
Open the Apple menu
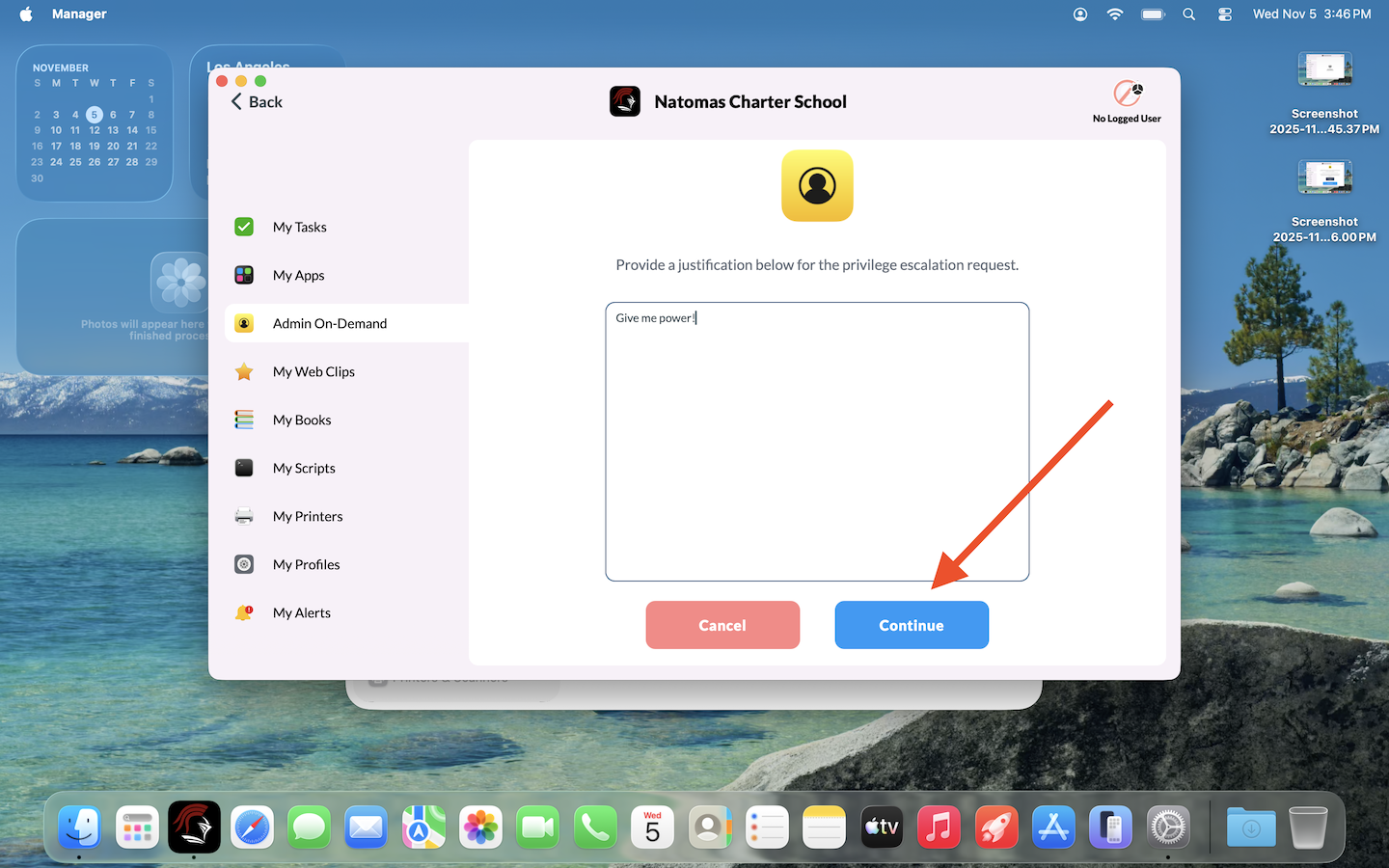(x=26, y=14)
